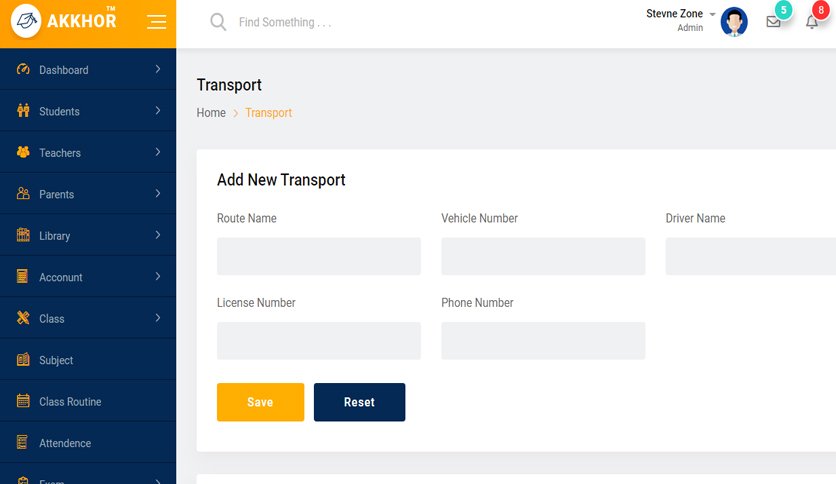Click the Route Name input field
The width and height of the screenshot is (836, 484).
click(x=319, y=256)
